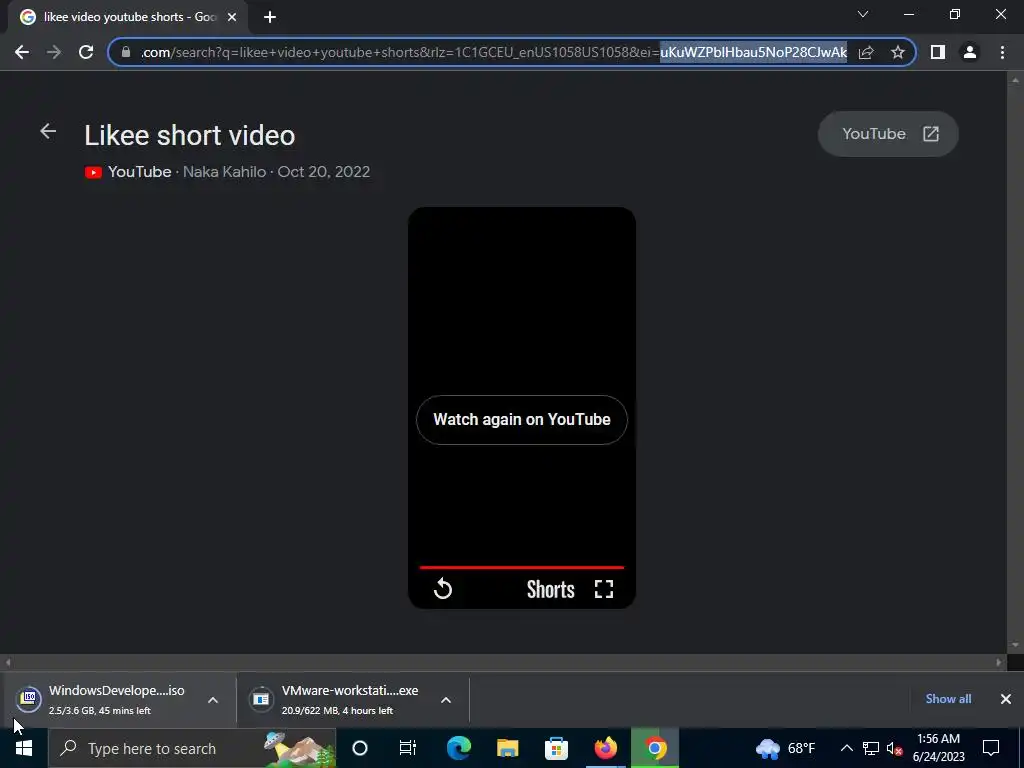Bookmark this page with the star icon
The image size is (1024, 768).
pos(898,52)
